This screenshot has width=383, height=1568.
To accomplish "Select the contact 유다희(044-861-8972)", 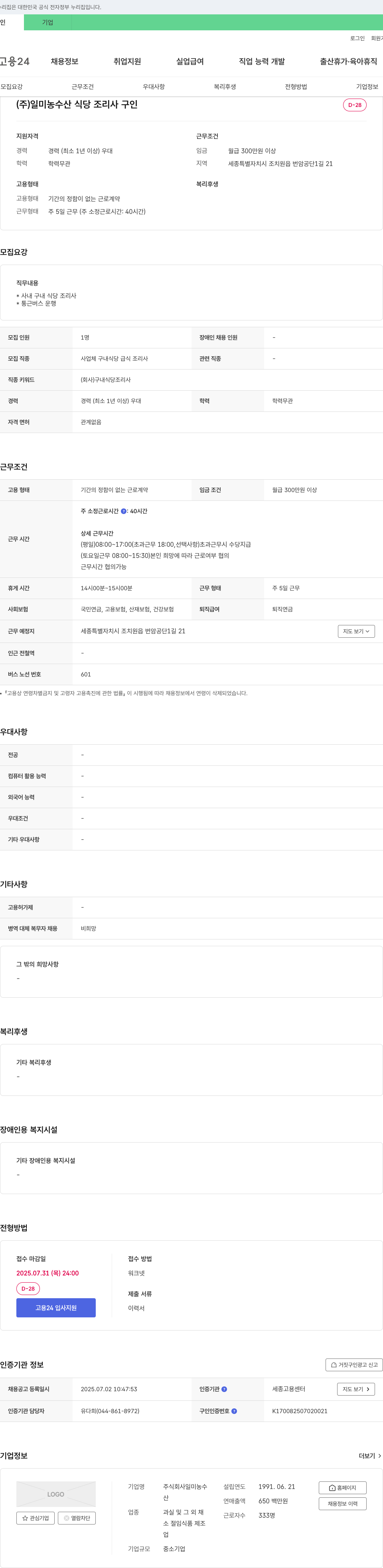I will click(x=110, y=1411).
